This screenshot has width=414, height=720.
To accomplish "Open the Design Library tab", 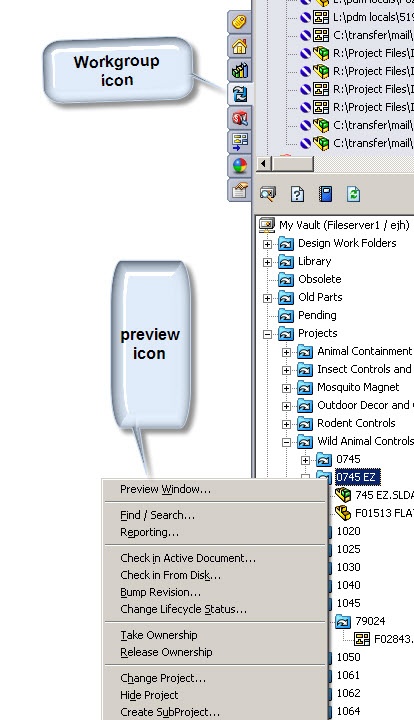I will (x=239, y=70).
